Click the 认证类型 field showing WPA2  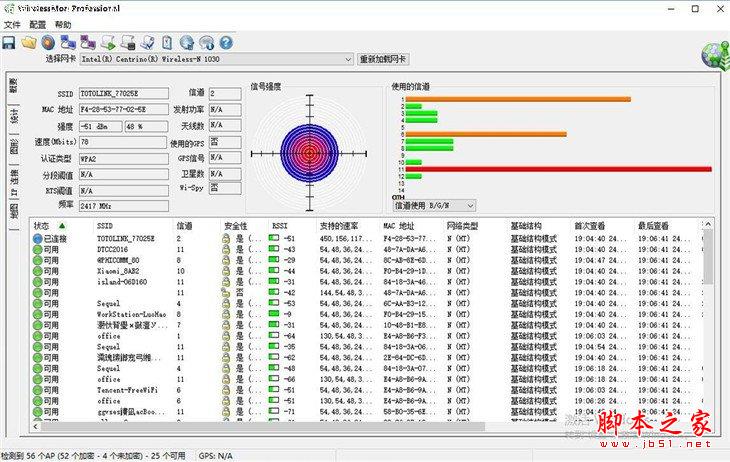click(x=124, y=159)
